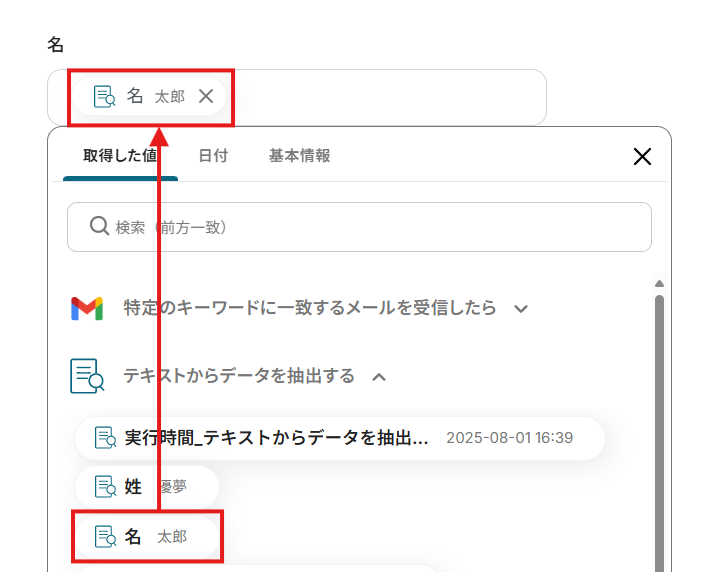Focus the 検索（前方一致）search box
Viewport: 719px width, 572px height.
coord(359,227)
